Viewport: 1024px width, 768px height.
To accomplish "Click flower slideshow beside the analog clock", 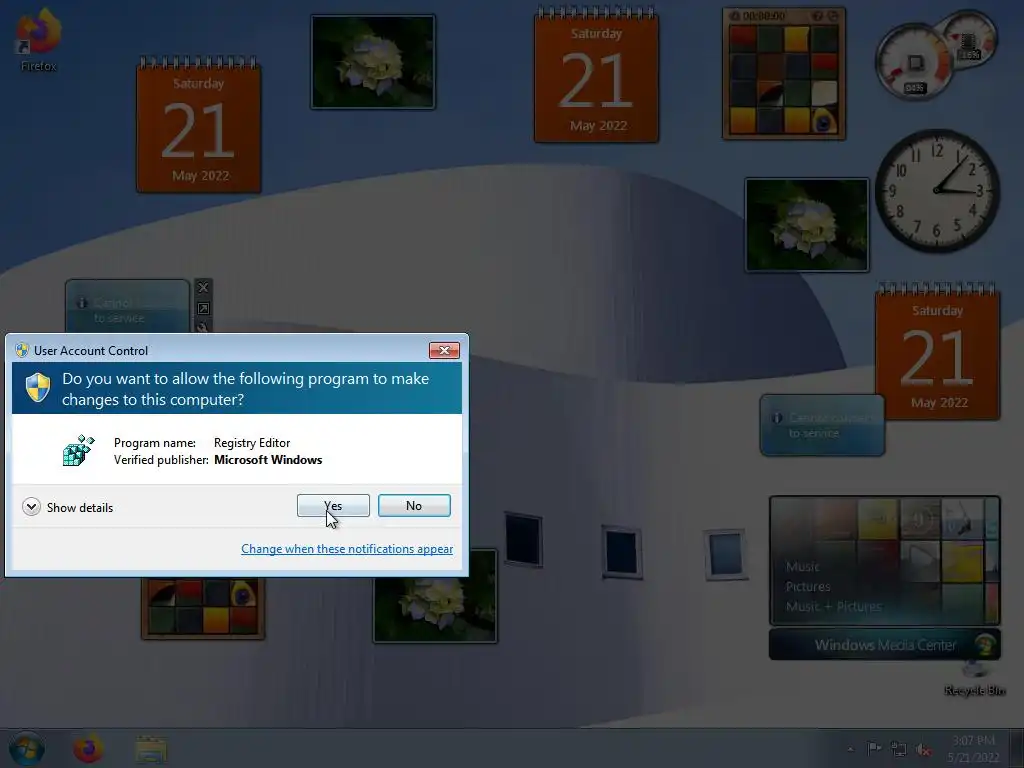I will point(807,225).
